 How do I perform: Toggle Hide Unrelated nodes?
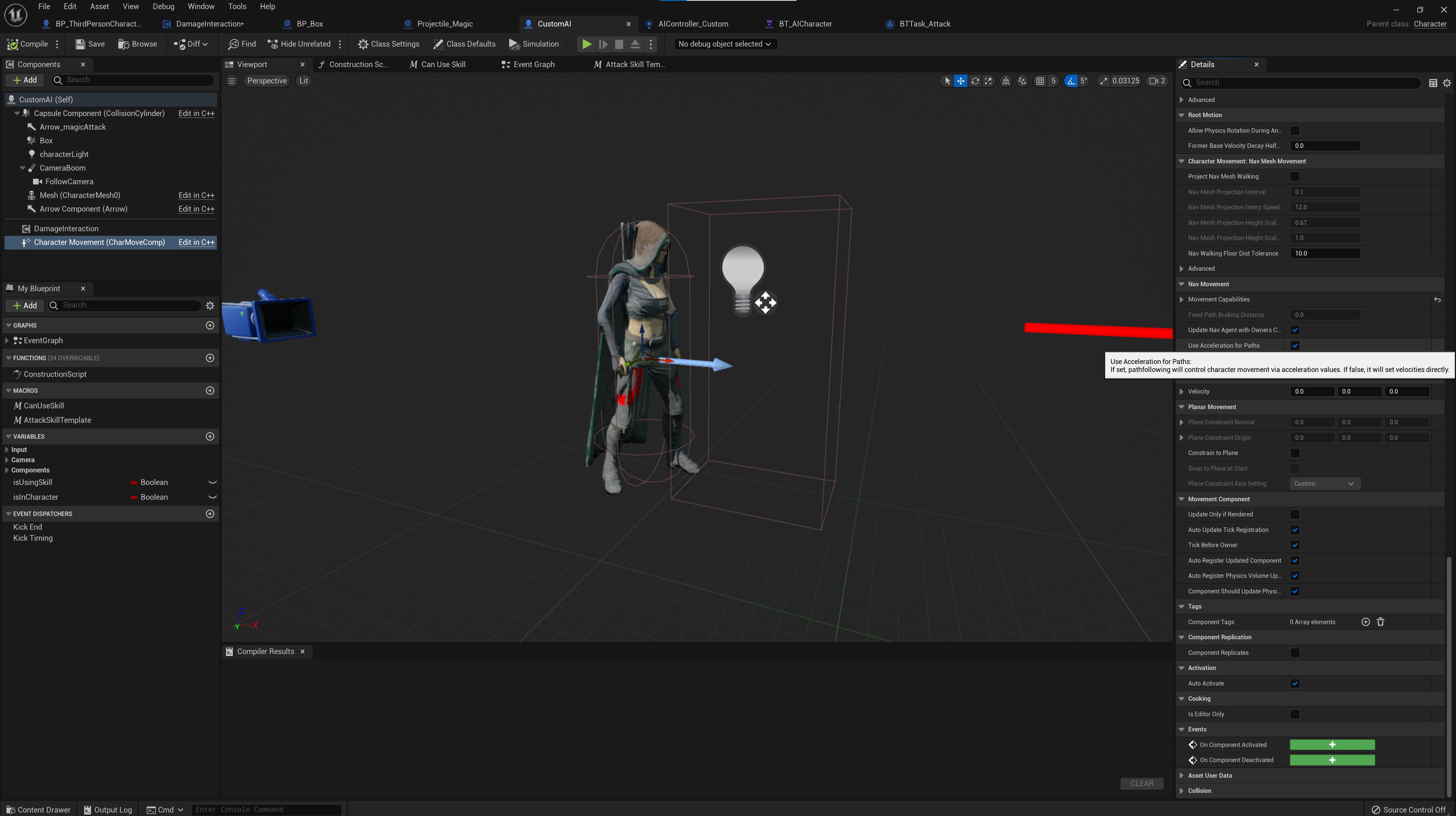coord(299,44)
